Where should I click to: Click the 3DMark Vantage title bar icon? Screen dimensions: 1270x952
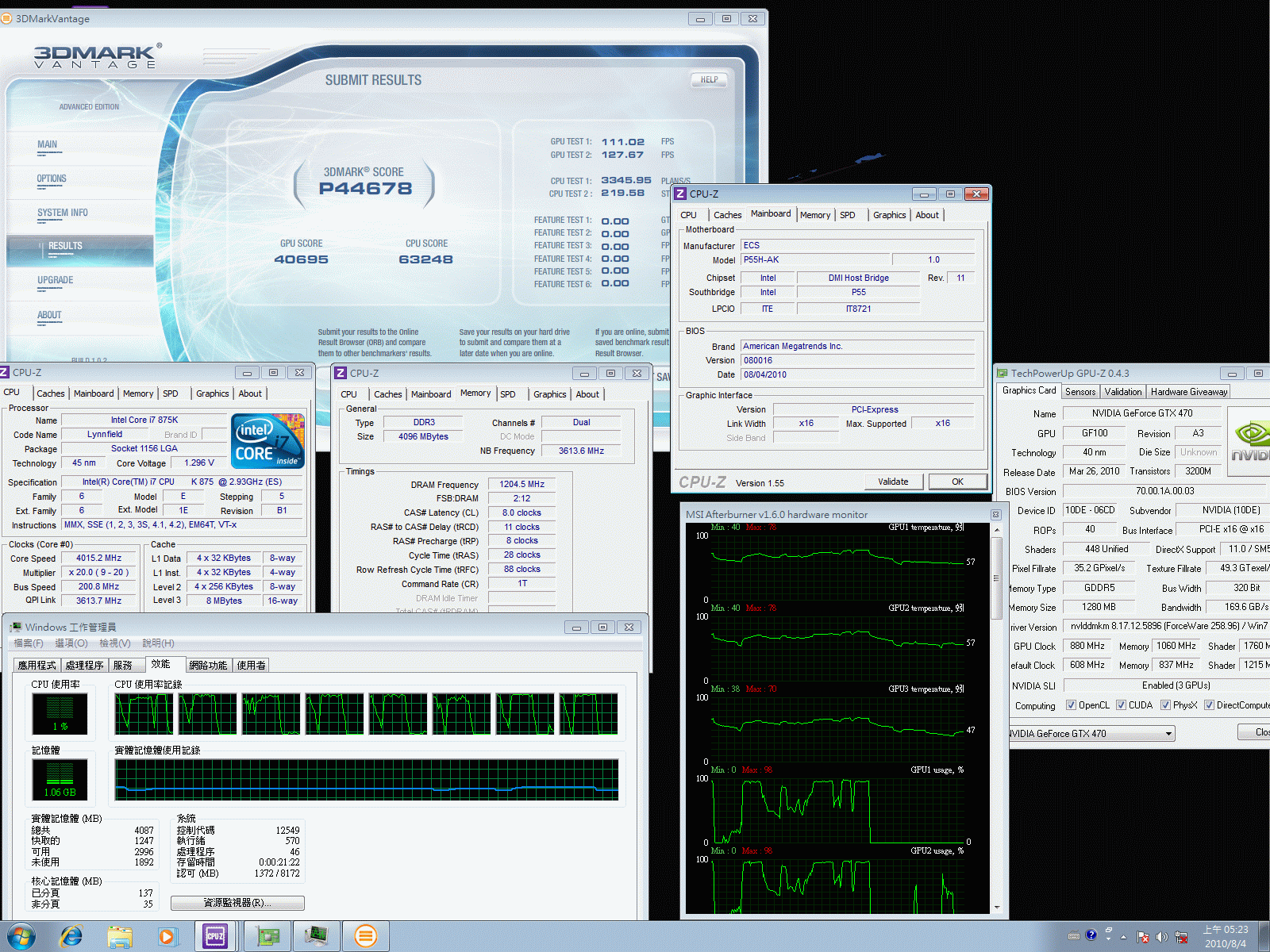tap(6, 18)
